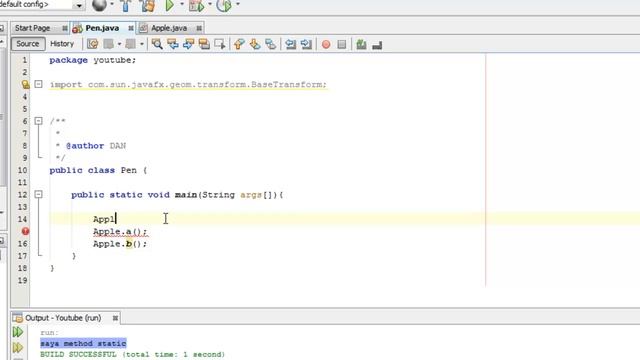Switch to the Apple.java tab
The image size is (640, 360).
click(x=169, y=28)
